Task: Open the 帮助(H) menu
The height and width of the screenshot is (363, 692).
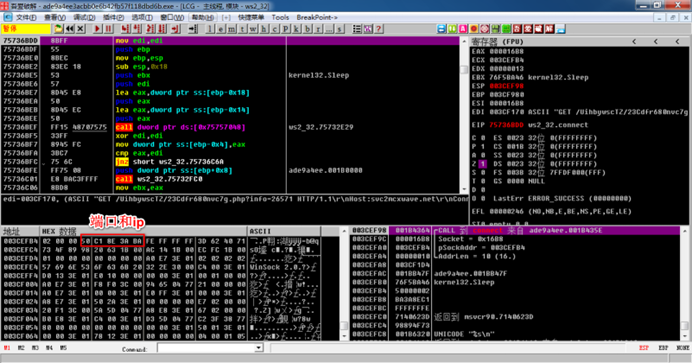Action: (202, 17)
